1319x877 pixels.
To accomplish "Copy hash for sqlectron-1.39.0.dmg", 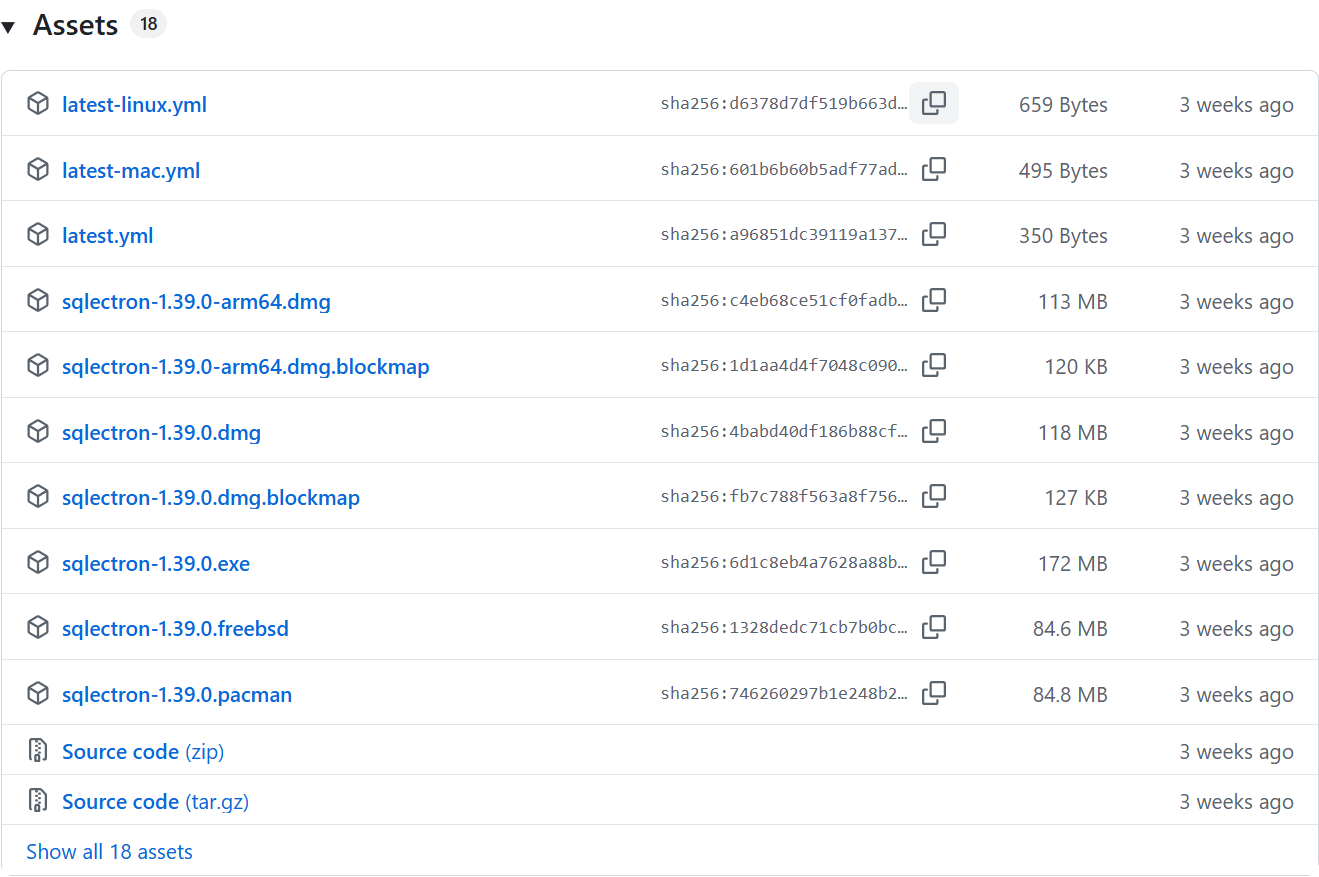I will tap(934, 431).
